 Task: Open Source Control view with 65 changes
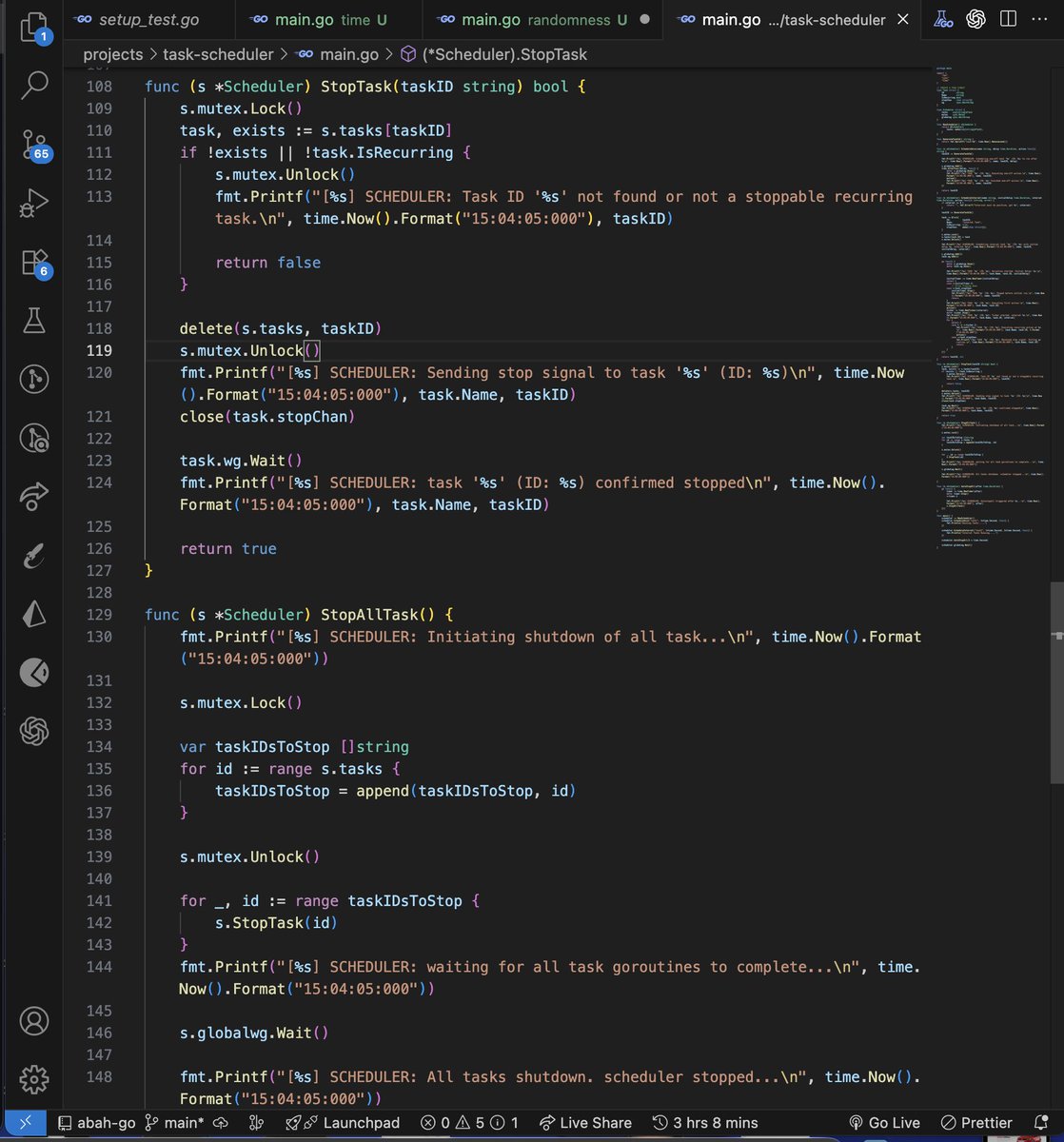(x=34, y=144)
